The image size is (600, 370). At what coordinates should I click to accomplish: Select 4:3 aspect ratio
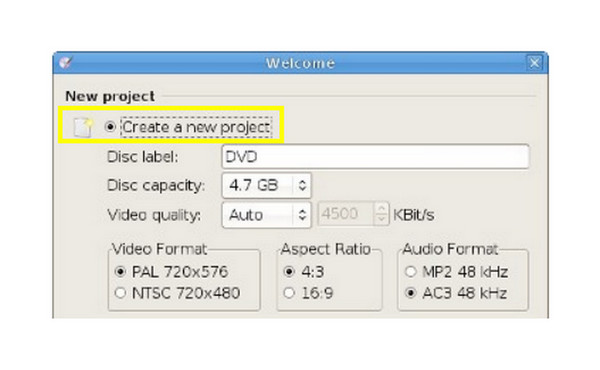[289, 272]
